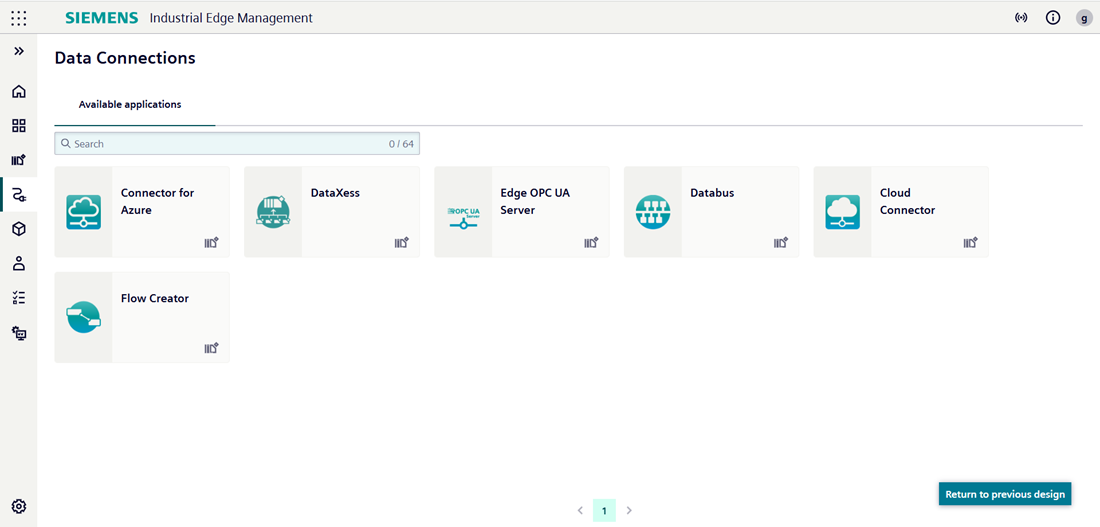
Task: Open the Connector for Azure title
Action: click(157, 201)
